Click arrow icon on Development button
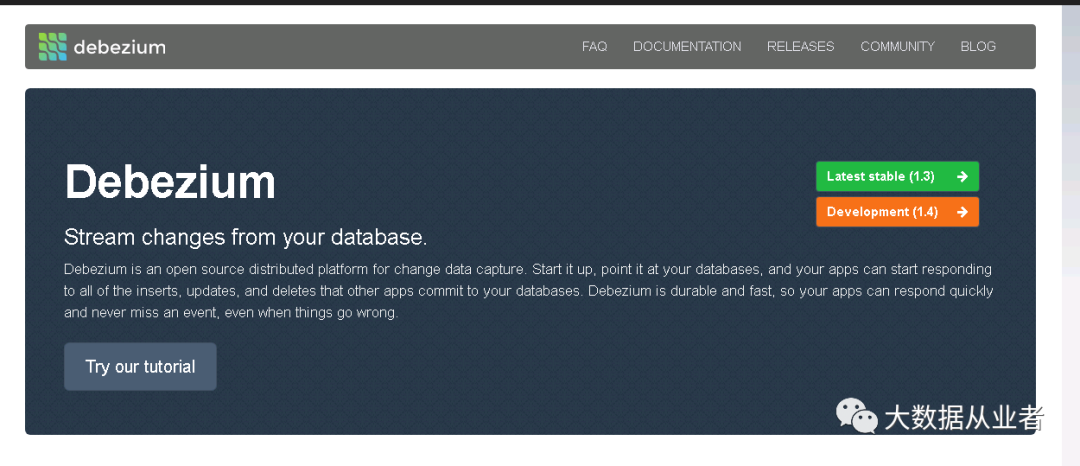The width and height of the screenshot is (1080, 466). [x=962, y=212]
